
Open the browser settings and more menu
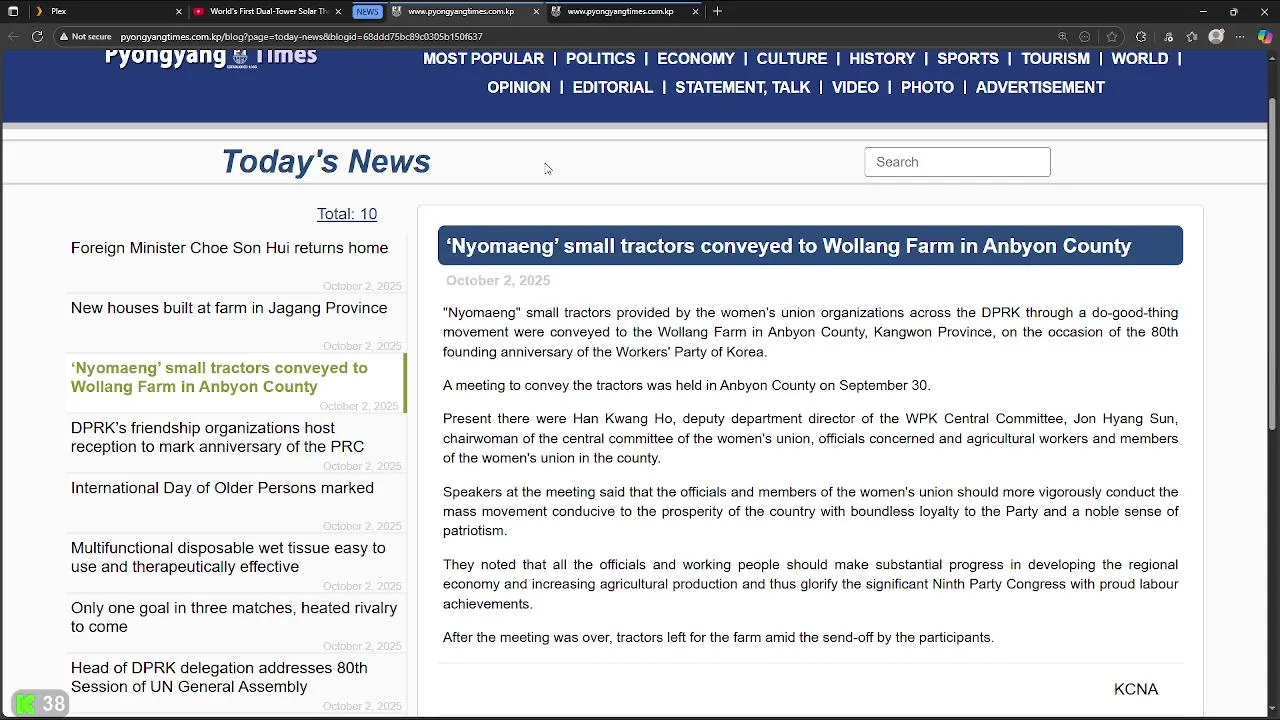pyautogui.click(x=1240, y=37)
